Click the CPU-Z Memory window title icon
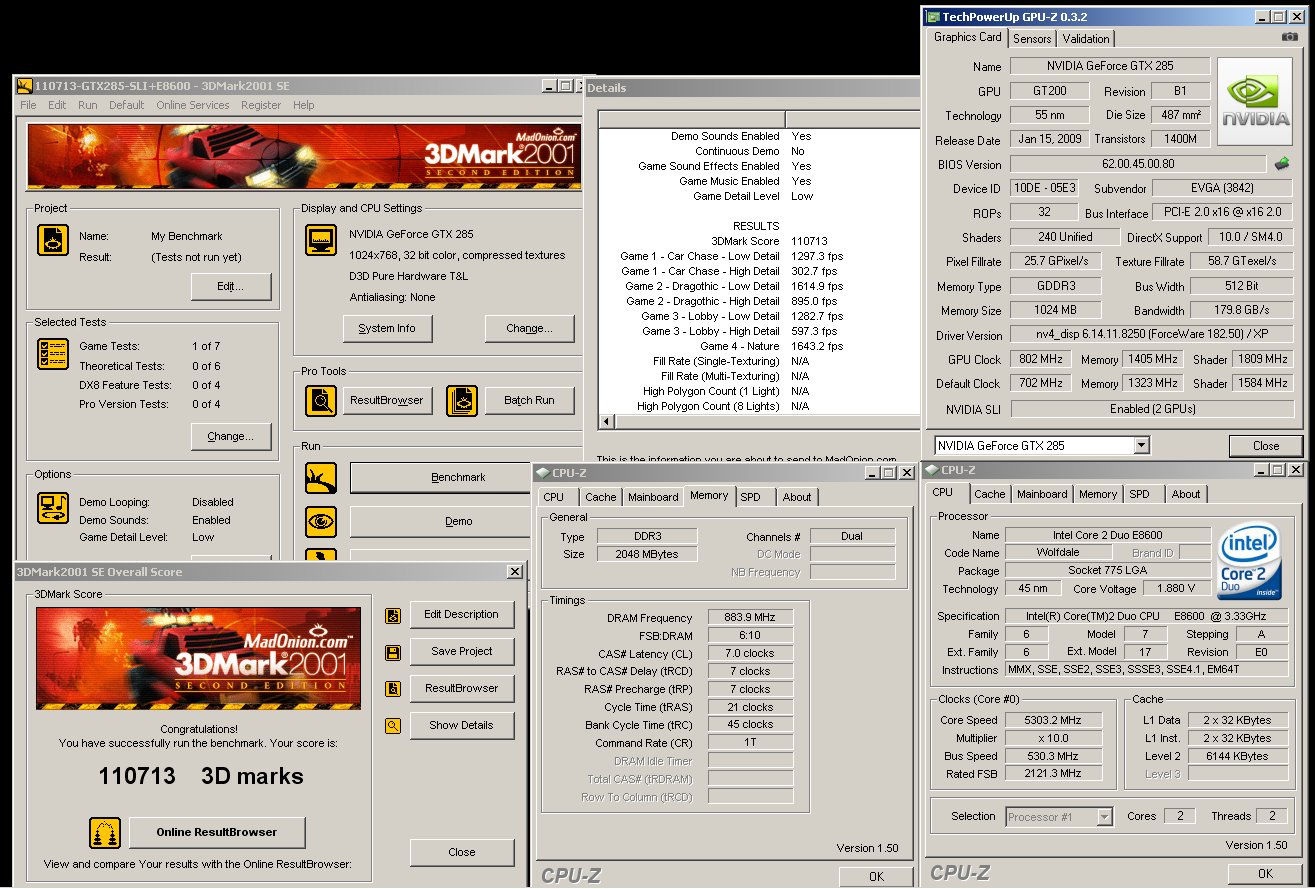Viewport: 1315px width, 889px height. click(542, 473)
